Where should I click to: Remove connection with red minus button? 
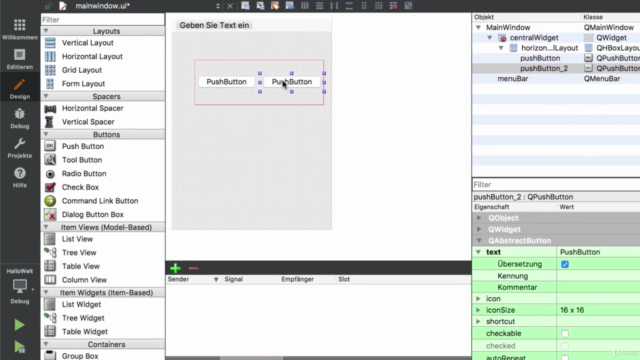(193, 268)
